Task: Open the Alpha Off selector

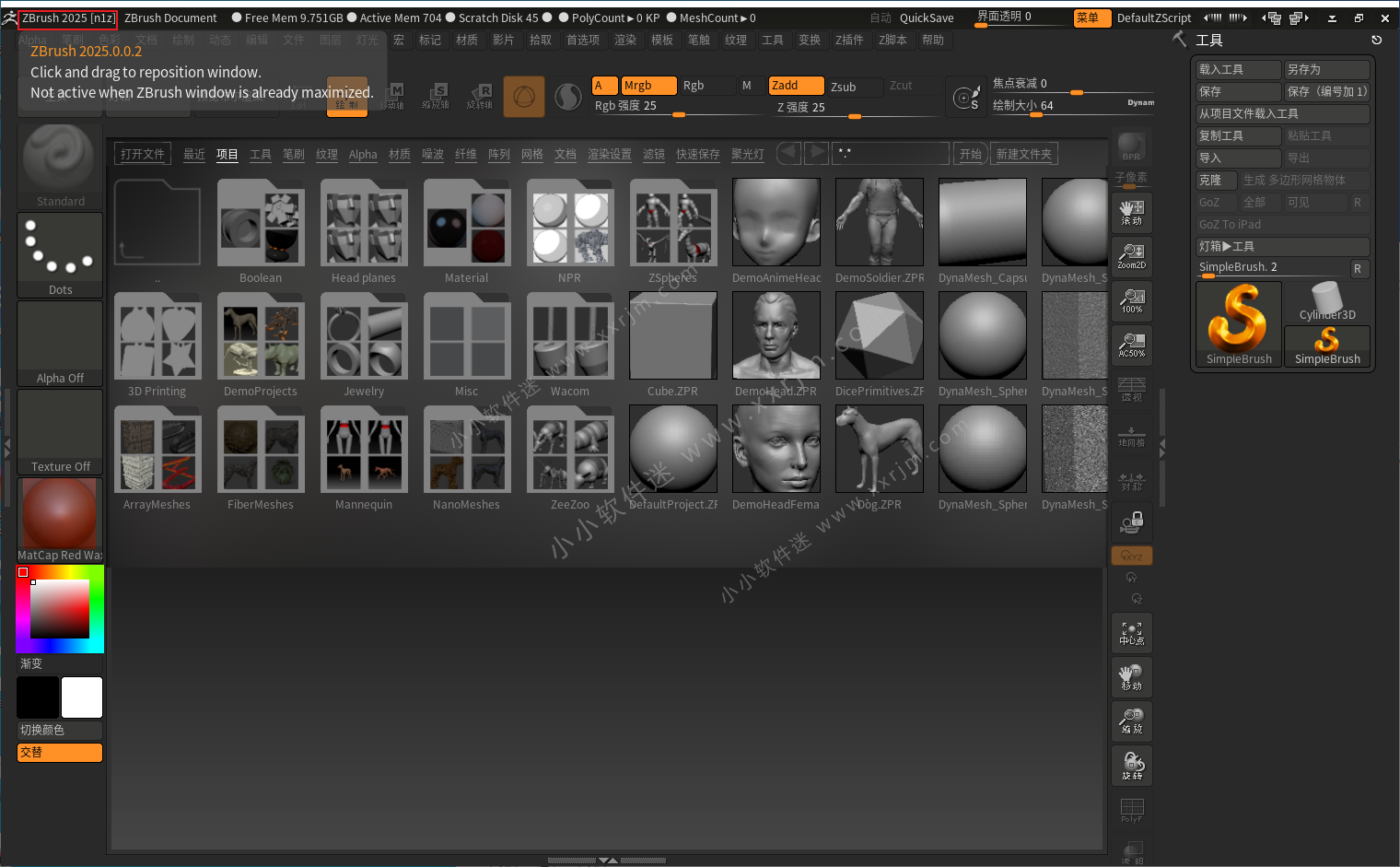Action: (x=60, y=343)
